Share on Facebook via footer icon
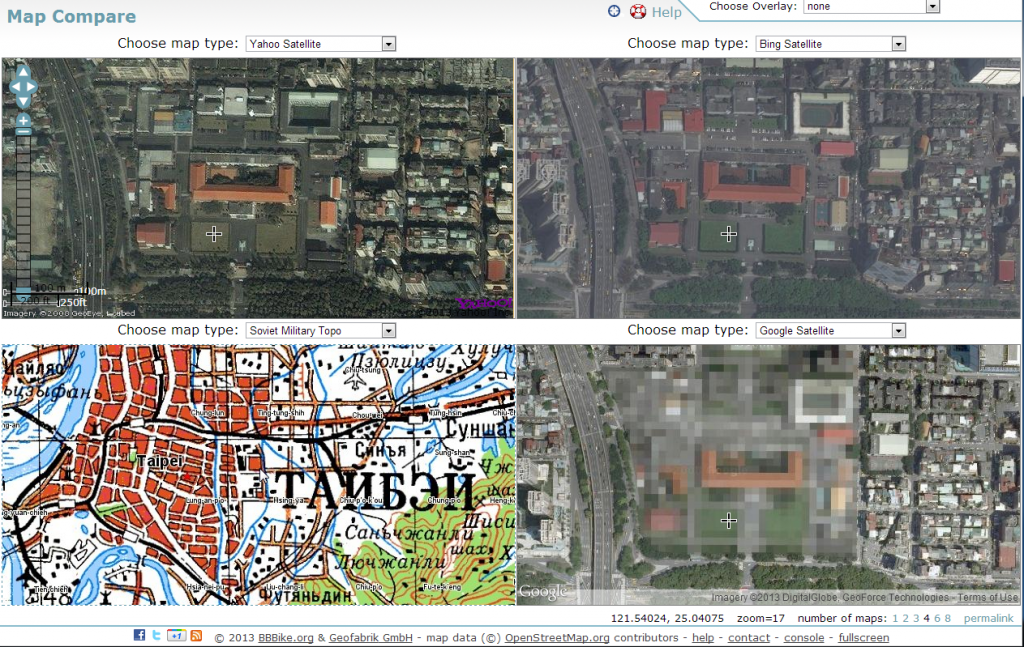This screenshot has height=647, width=1024. (139, 635)
